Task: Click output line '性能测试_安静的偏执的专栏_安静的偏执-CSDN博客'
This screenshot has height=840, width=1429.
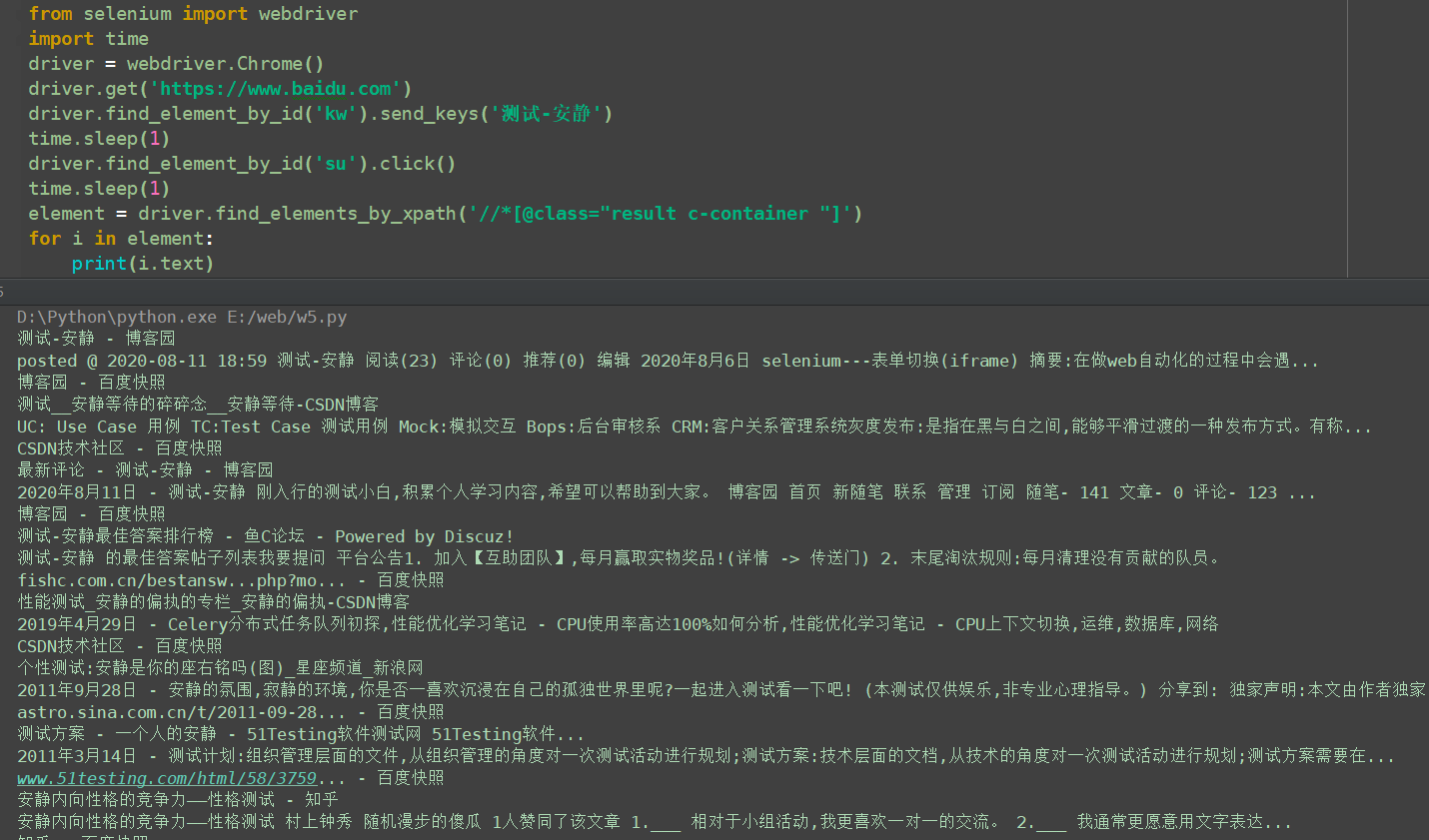Action: click(x=214, y=602)
